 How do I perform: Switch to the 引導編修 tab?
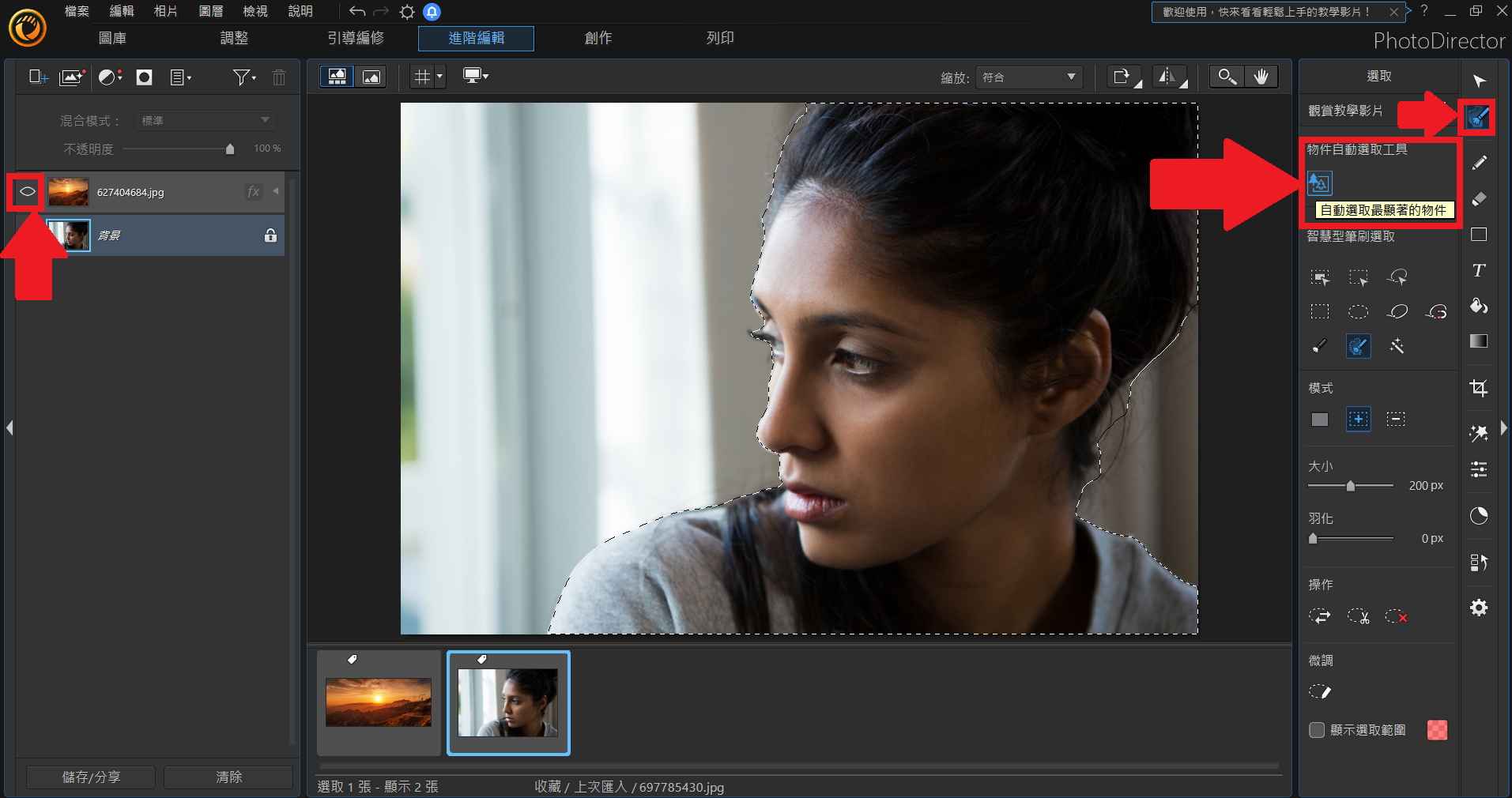(x=356, y=38)
